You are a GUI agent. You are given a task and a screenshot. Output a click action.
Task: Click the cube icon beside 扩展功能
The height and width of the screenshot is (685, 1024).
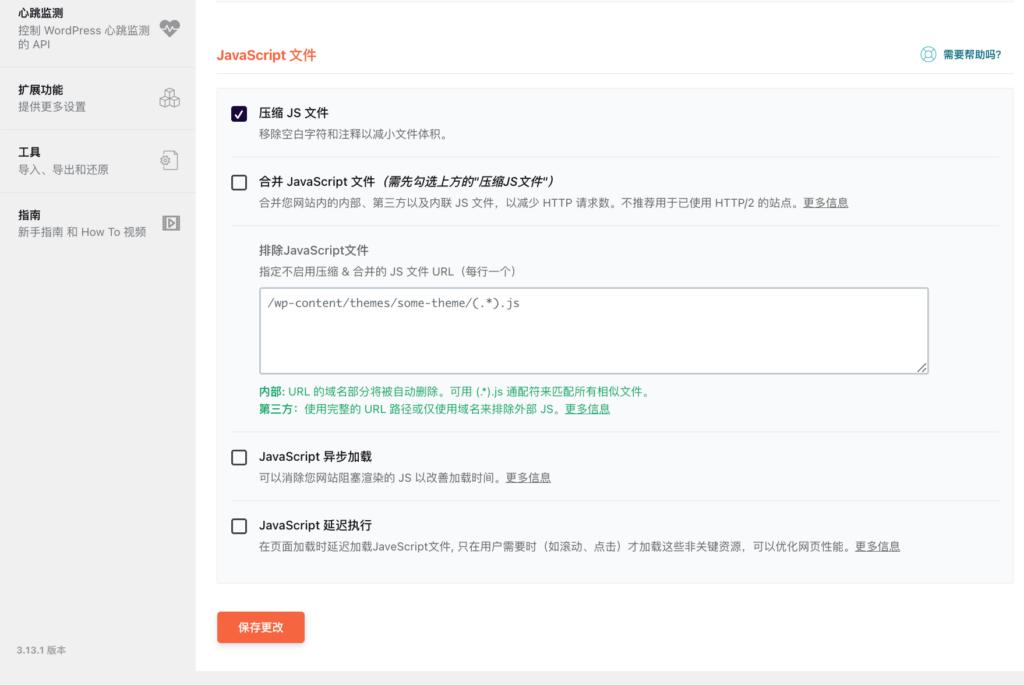click(x=170, y=97)
